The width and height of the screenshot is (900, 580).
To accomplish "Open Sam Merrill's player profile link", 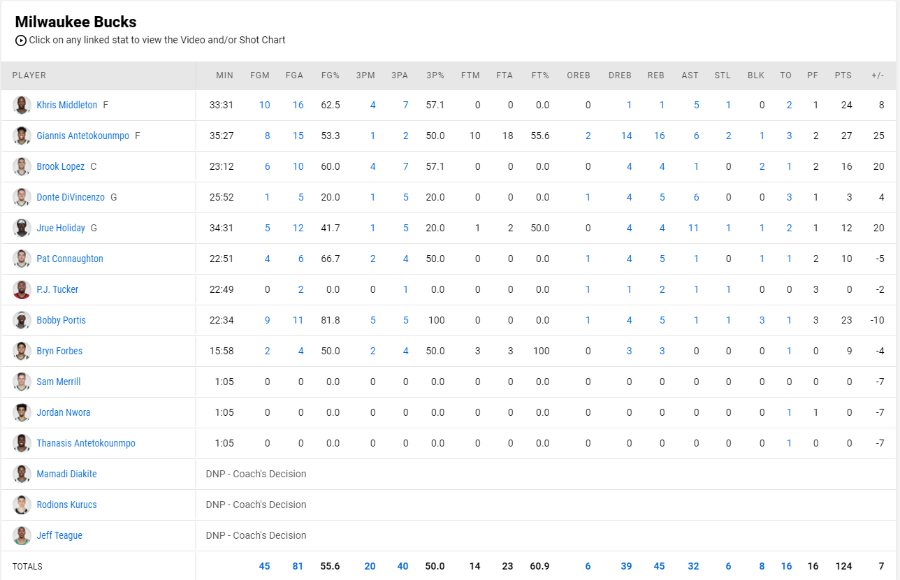I will point(59,382).
